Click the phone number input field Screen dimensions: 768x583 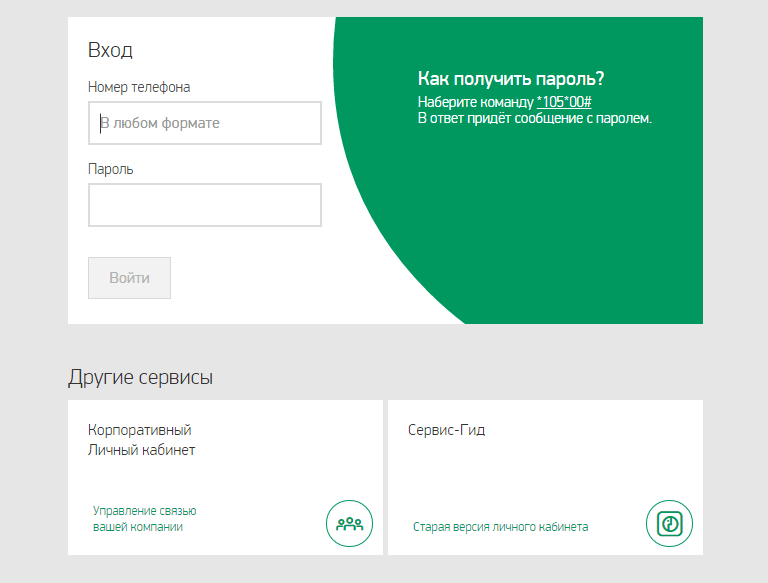click(205, 123)
